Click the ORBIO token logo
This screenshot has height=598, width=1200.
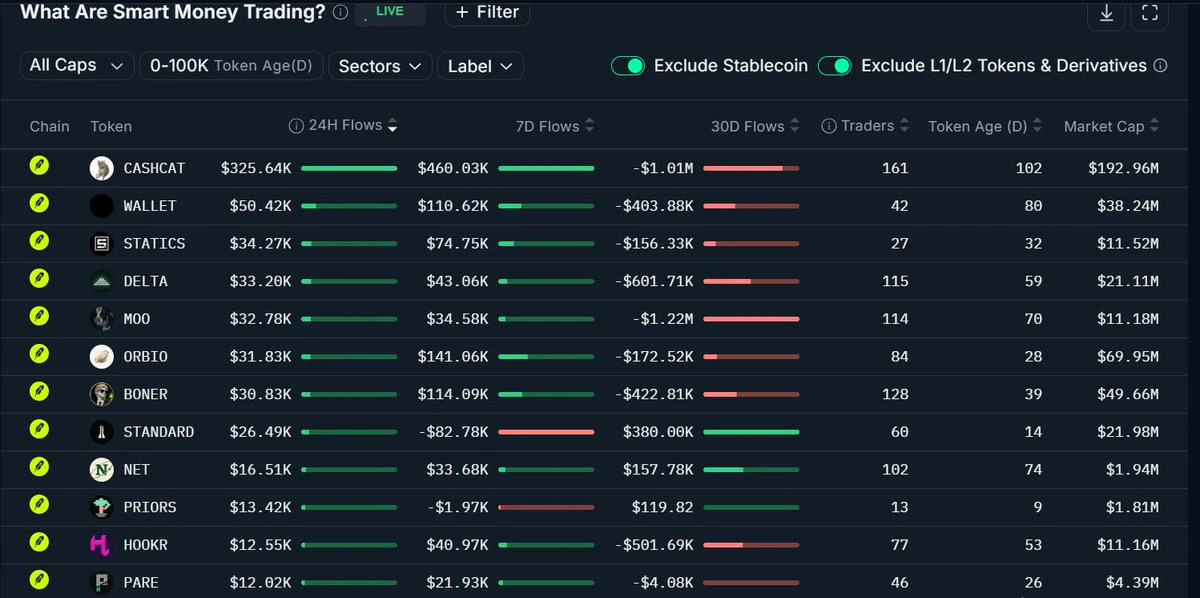pyautogui.click(x=102, y=356)
